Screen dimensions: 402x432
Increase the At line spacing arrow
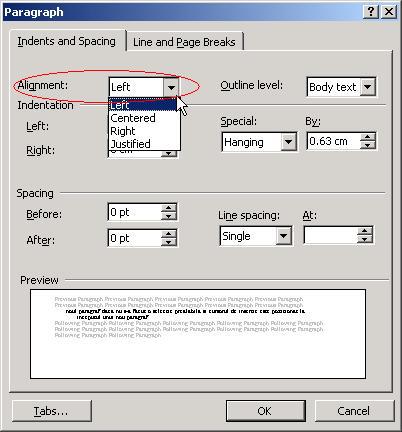point(364,231)
